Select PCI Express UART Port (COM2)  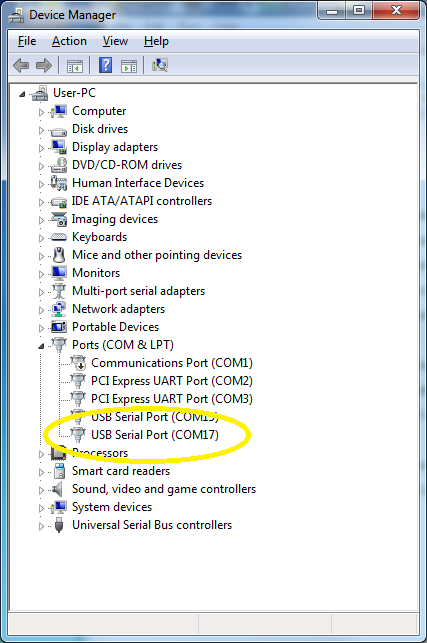click(x=171, y=381)
